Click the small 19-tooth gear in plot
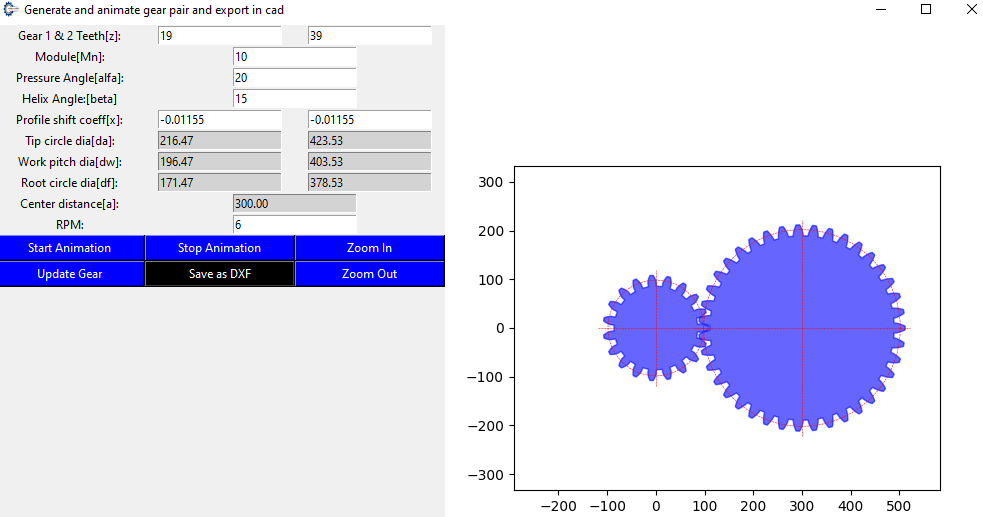The image size is (983, 517). [x=656, y=328]
